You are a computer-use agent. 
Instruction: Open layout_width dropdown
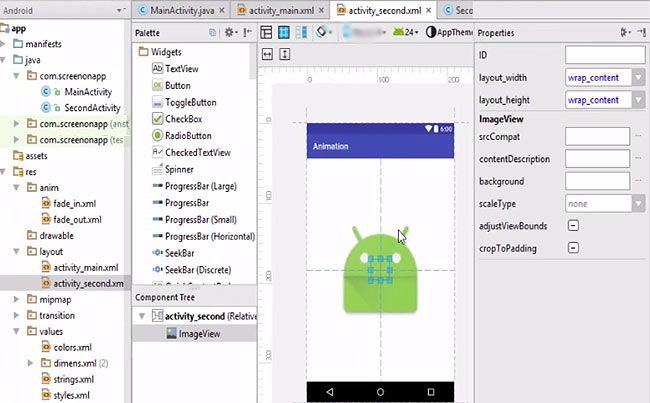coord(638,78)
